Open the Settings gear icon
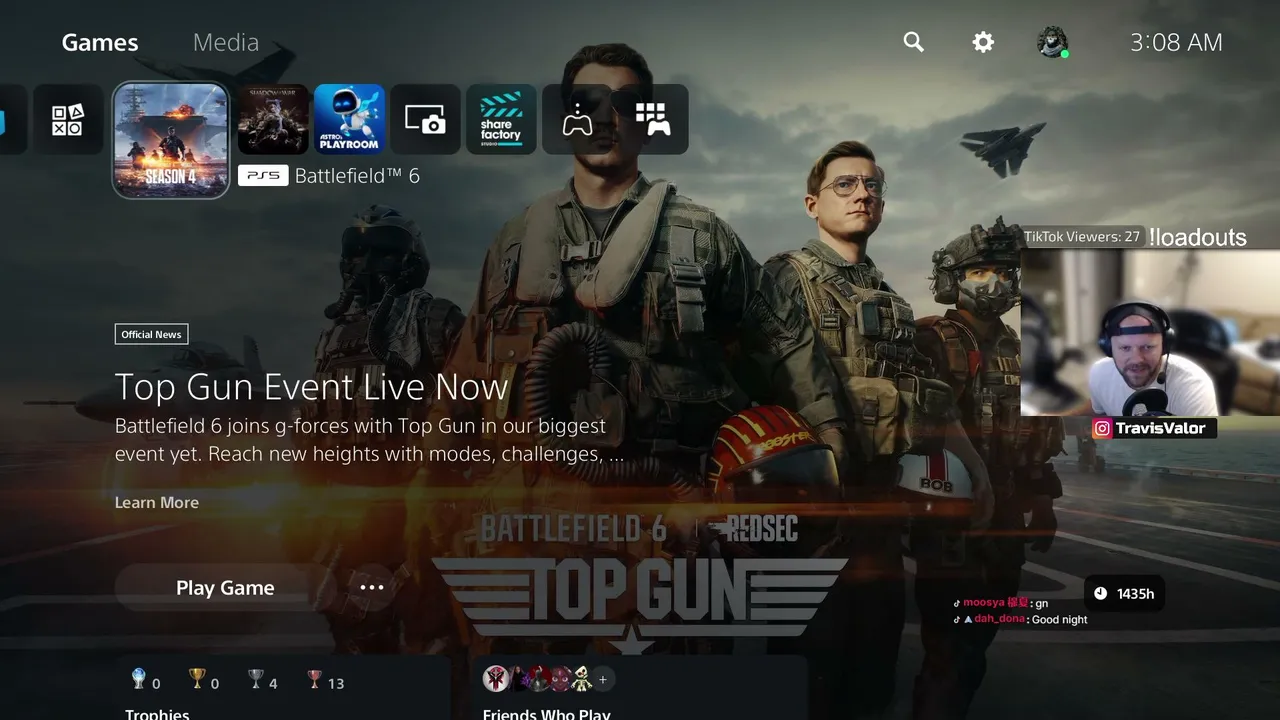The height and width of the screenshot is (720, 1280). point(983,42)
